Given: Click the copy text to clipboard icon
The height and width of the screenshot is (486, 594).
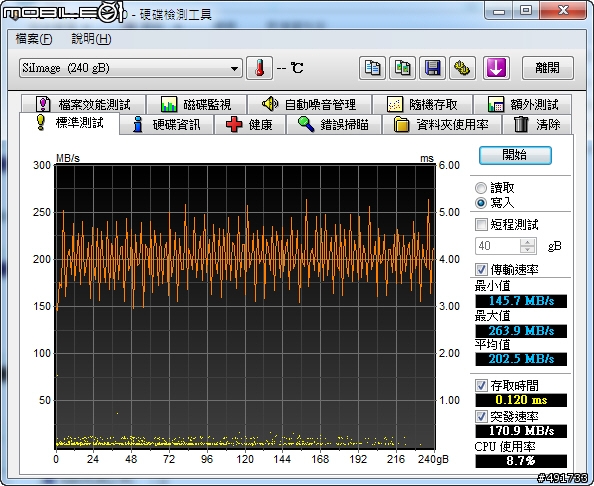Looking at the screenshot, I should click(x=372, y=68).
